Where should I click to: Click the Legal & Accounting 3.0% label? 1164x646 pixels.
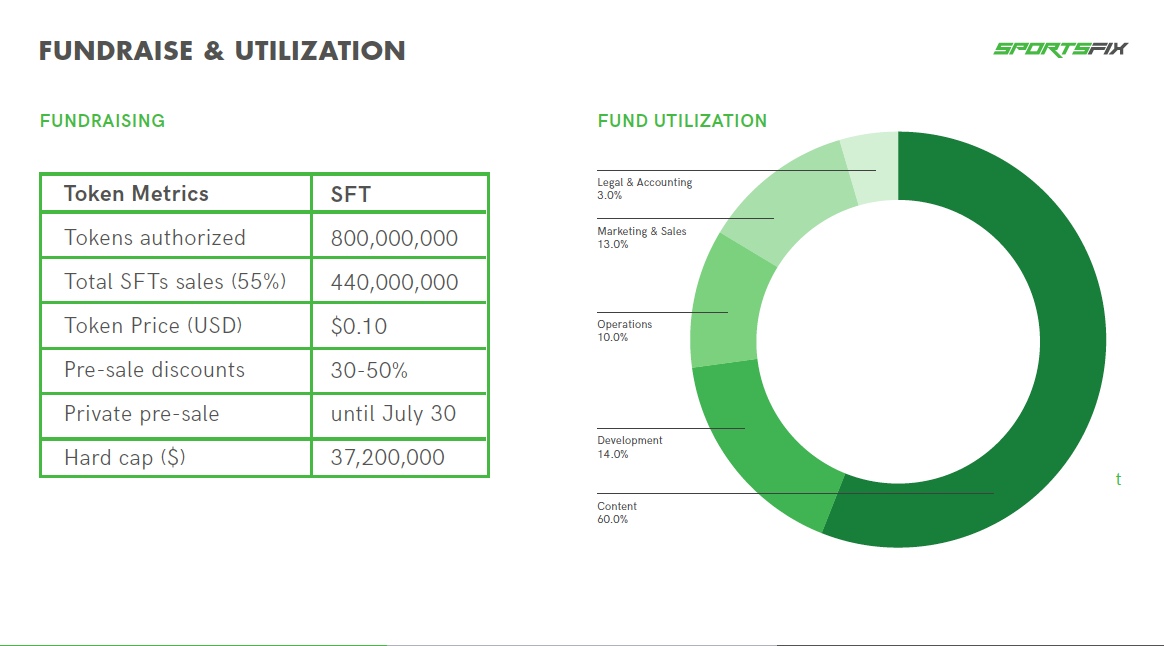point(644,189)
